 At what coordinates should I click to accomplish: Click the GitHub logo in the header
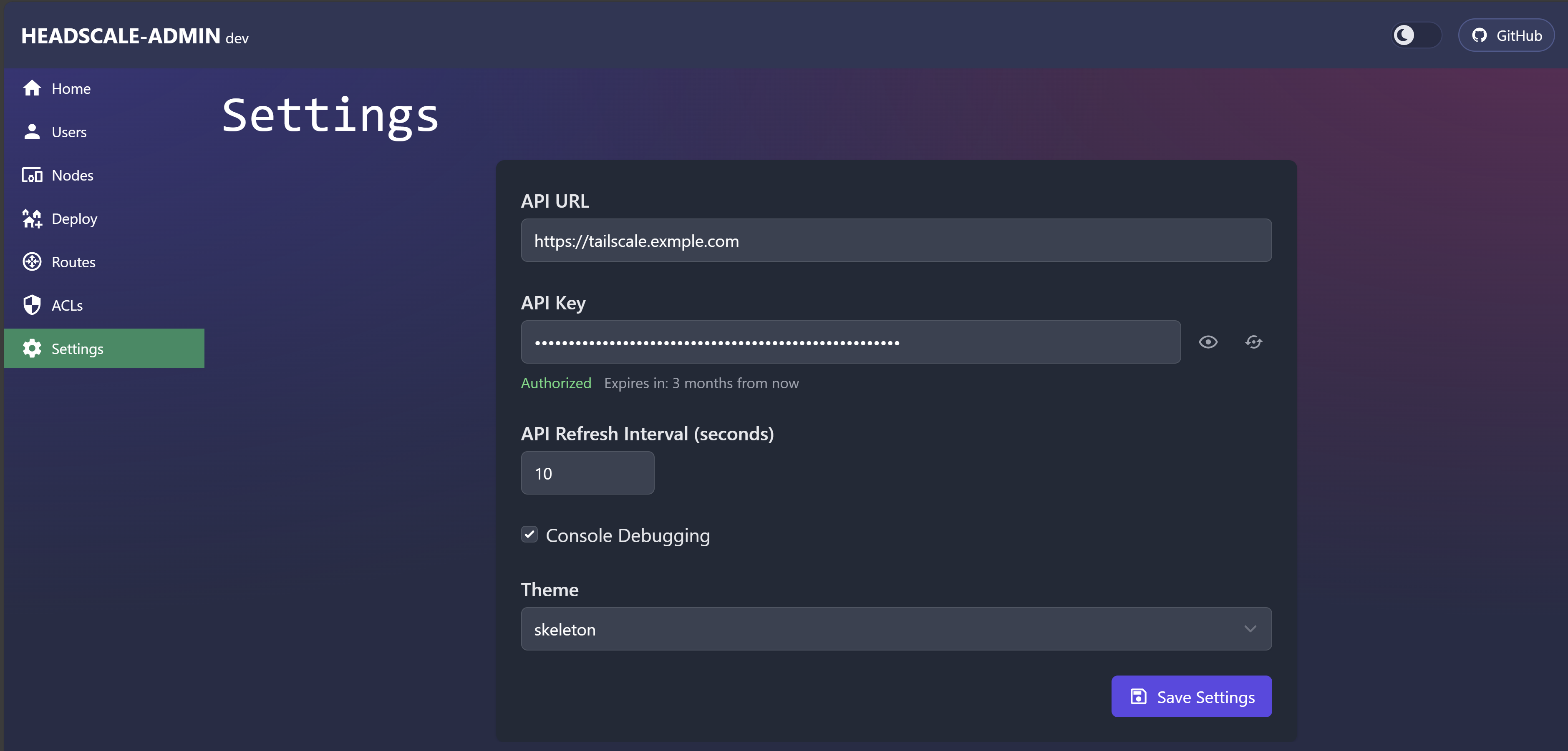(x=1479, y=35)
